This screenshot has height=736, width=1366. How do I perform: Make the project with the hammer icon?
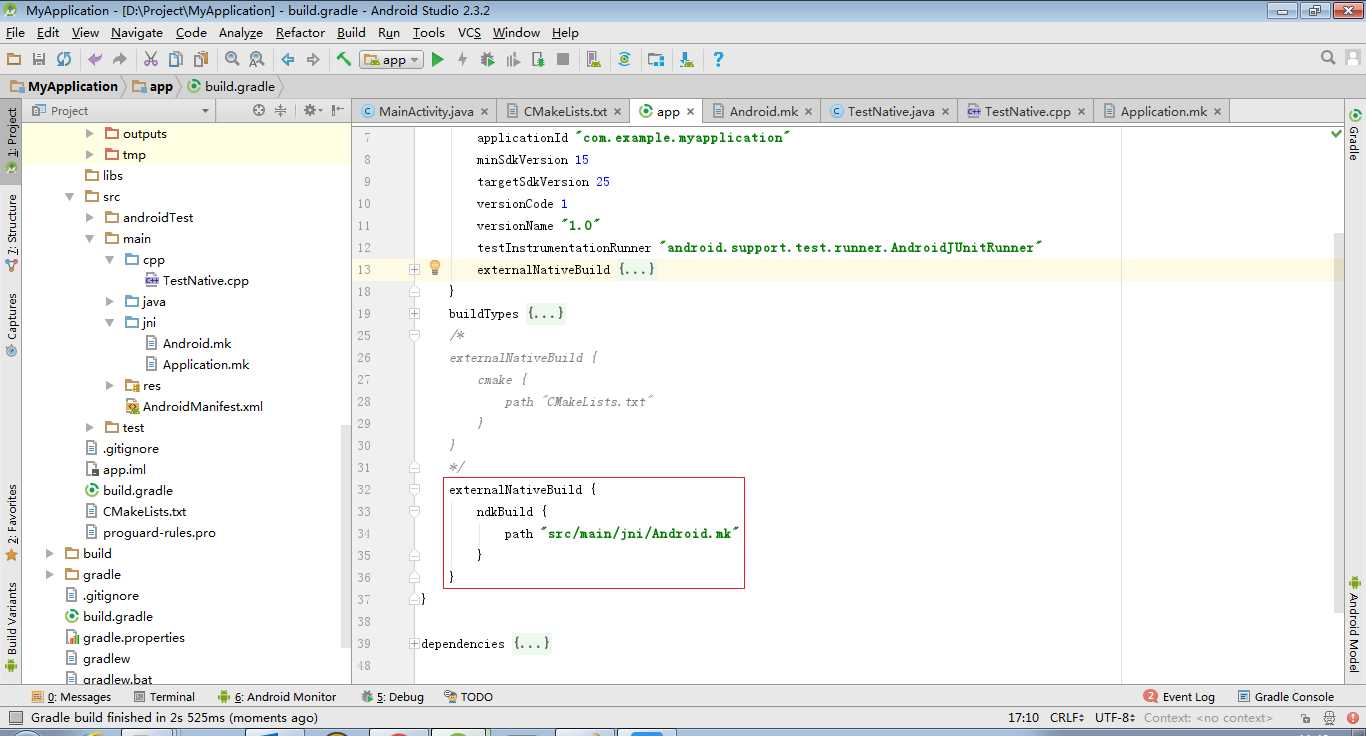click(343, 59)
